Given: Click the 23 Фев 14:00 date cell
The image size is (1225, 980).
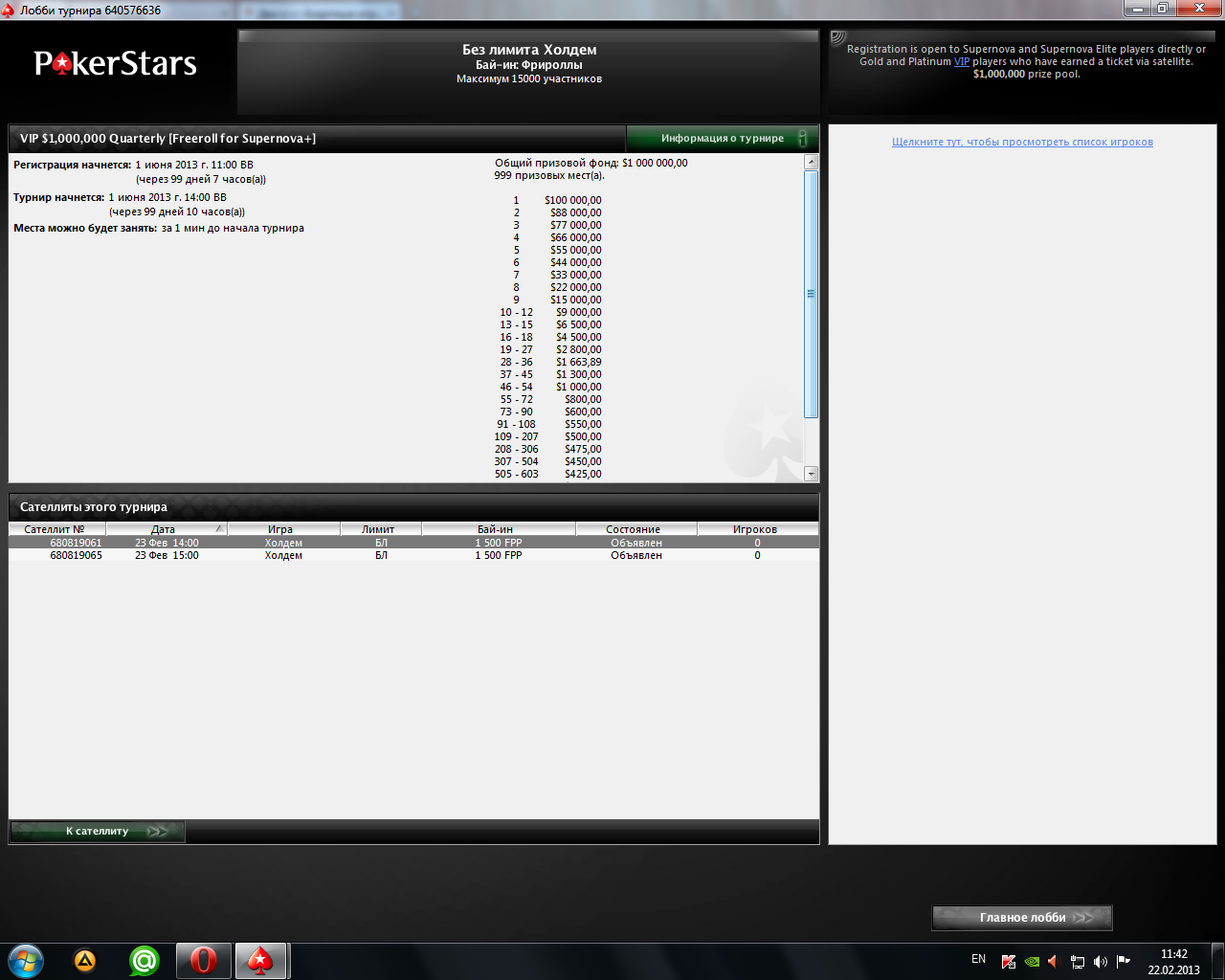Looking at the screenshot, I should pyautogui.click(x=167, y=543).
